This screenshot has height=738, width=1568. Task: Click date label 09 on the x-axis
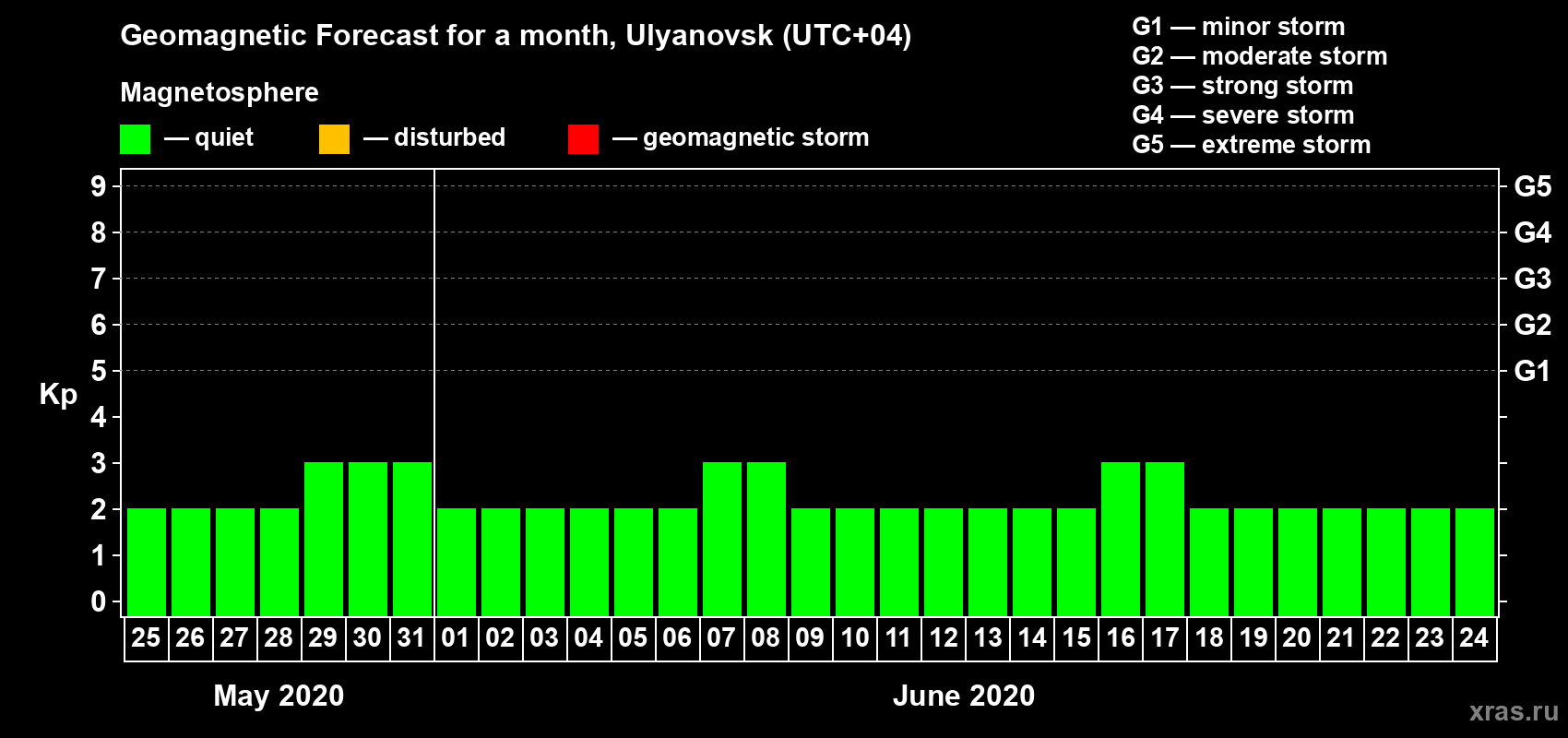coord(810,637)
